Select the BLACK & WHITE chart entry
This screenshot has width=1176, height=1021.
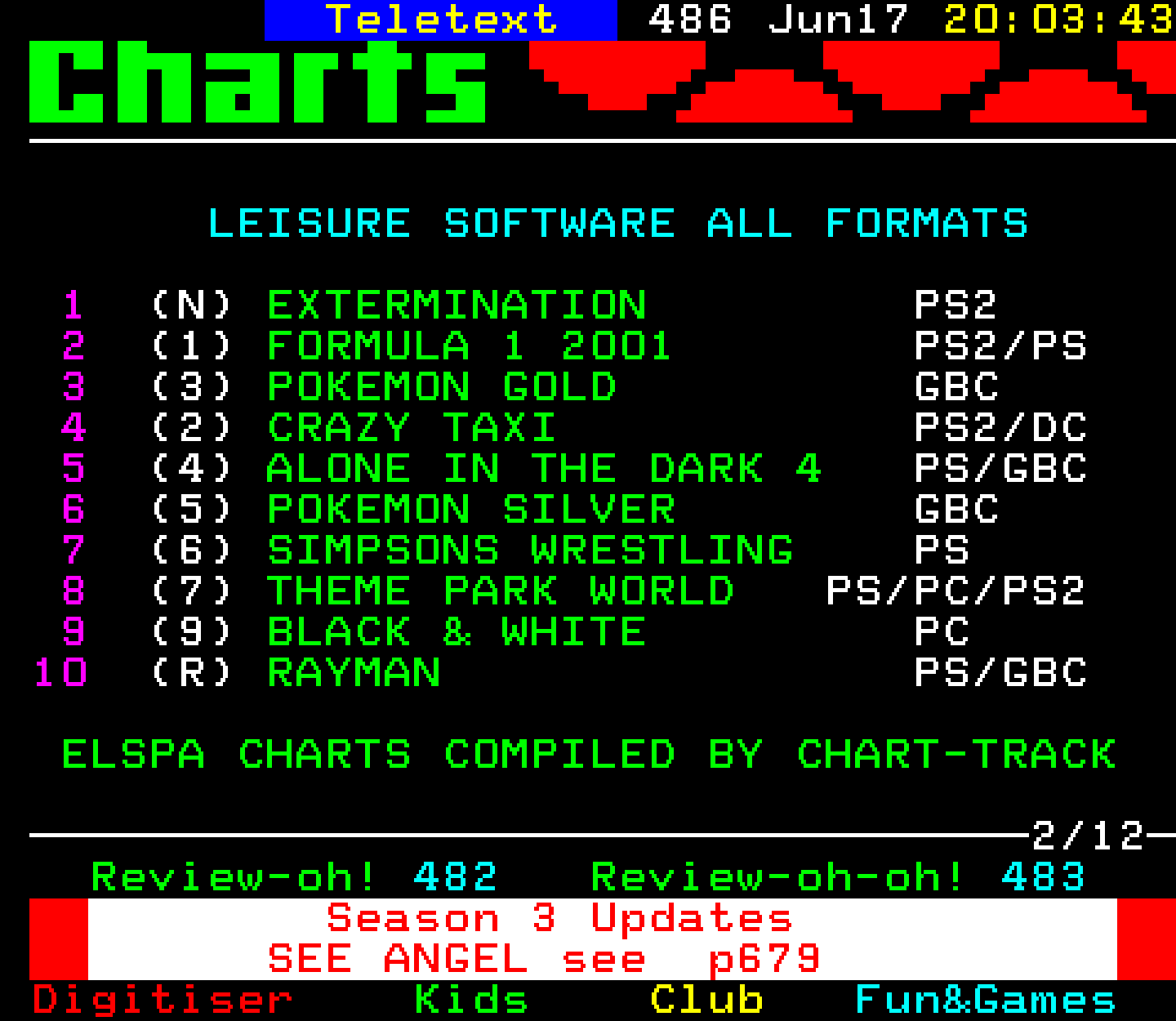457,632
